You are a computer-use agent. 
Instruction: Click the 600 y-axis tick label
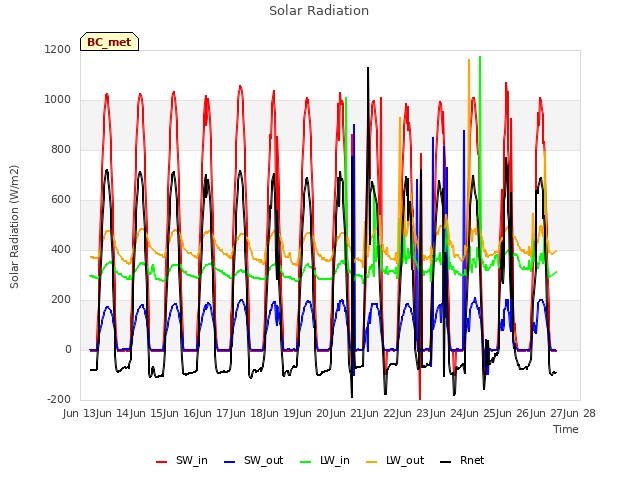(61, 200)
